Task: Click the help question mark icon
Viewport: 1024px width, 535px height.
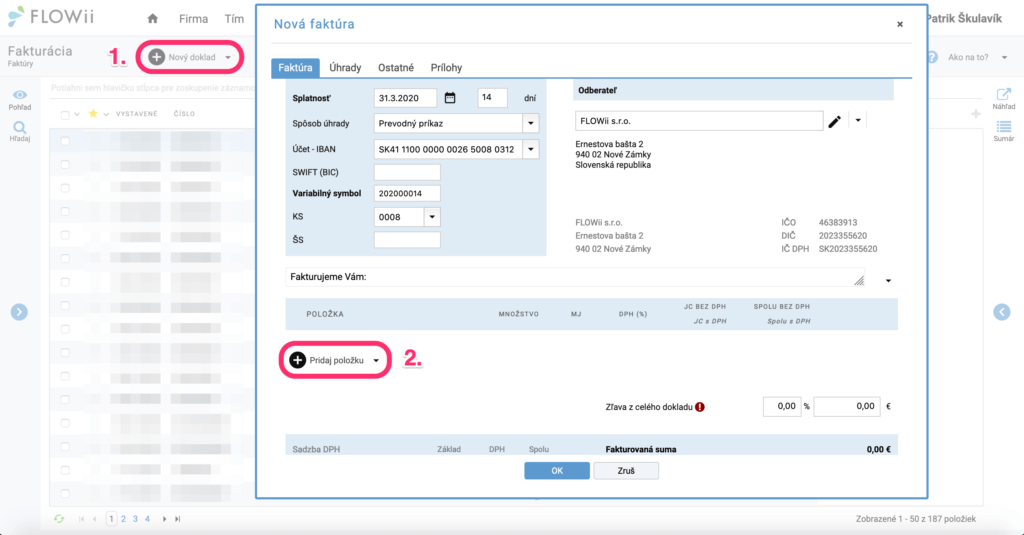Action: coord(932,57)
